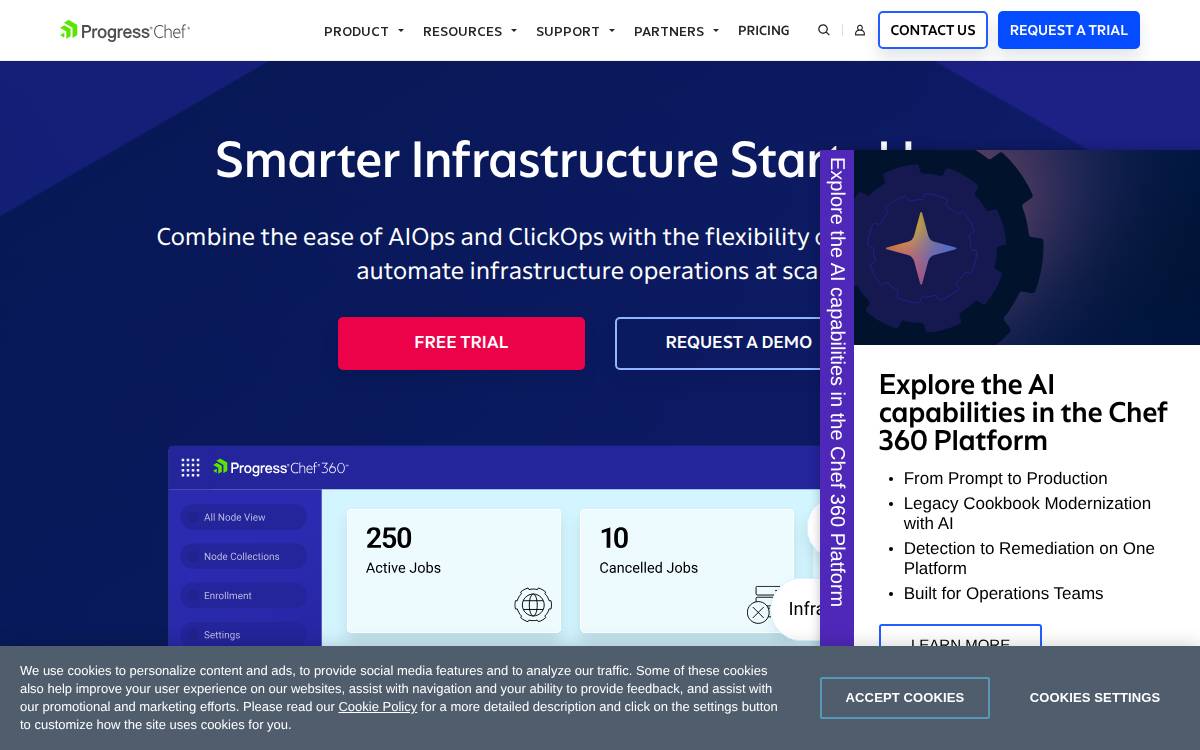Click the 10 Cancelled Jobs card
1200x750 pixels.
tap(687, 571)
